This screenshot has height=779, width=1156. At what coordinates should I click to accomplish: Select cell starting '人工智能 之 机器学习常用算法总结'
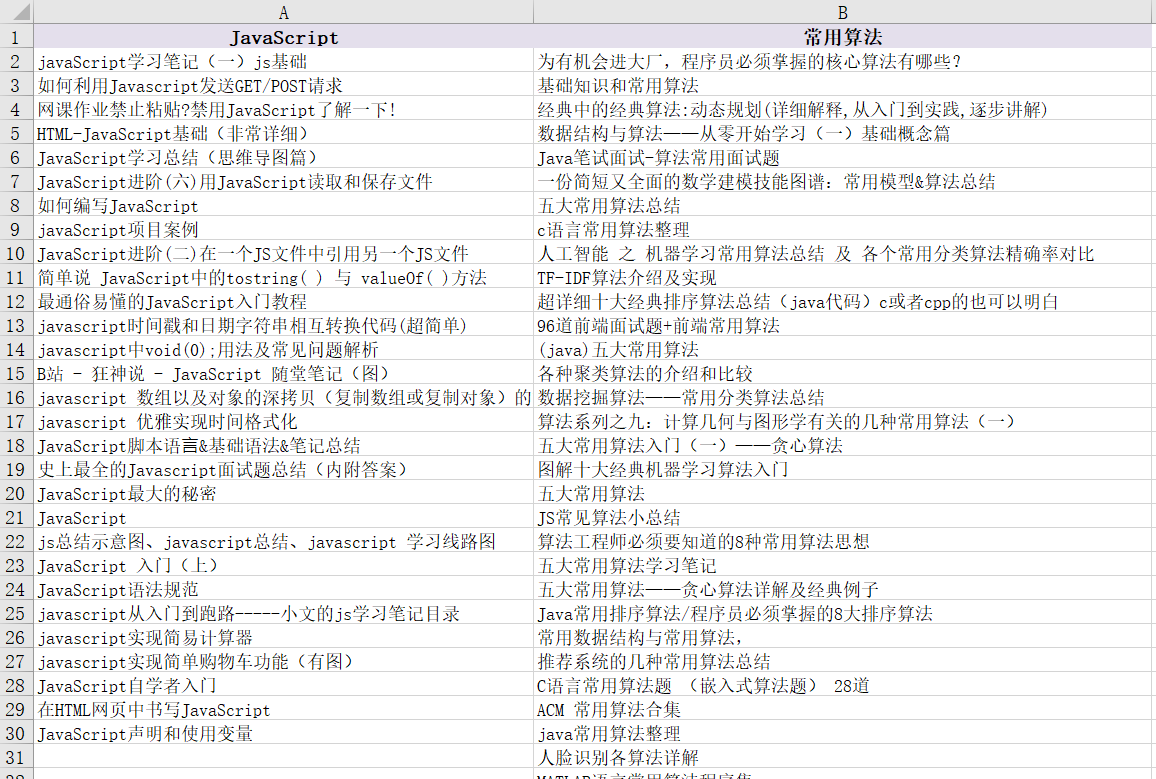point(843,254)
